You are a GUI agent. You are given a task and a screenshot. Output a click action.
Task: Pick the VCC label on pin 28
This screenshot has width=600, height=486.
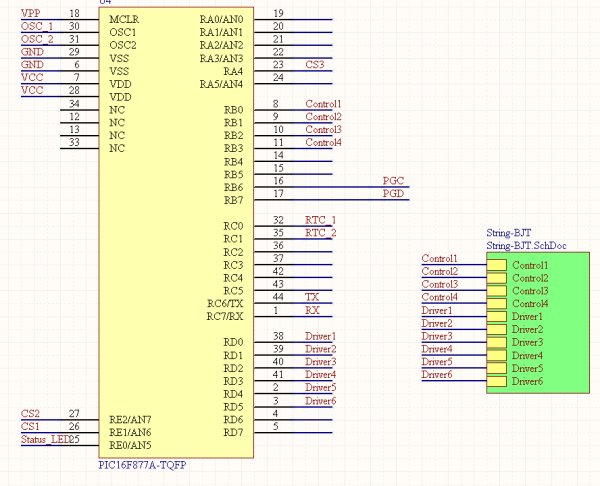(x=32, y=90)
